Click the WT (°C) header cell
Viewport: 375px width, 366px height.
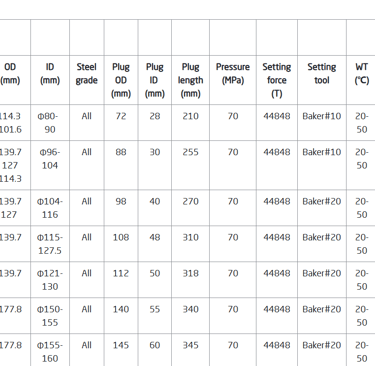pyautogui.click(x=362, y=74)
